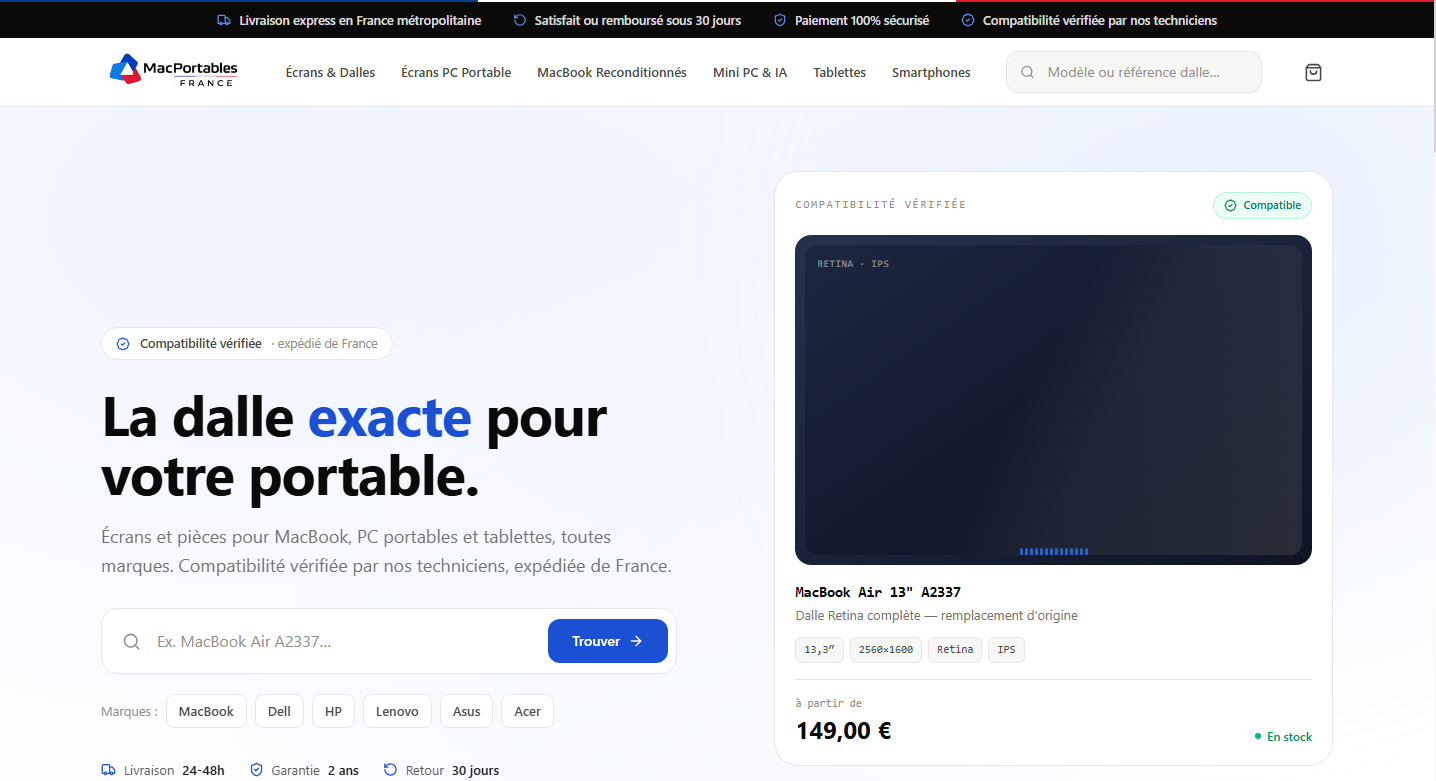The image size is (1436, 781).
Task: Click the refund arrow icon in top banner
Action: (x=519, y=20)
